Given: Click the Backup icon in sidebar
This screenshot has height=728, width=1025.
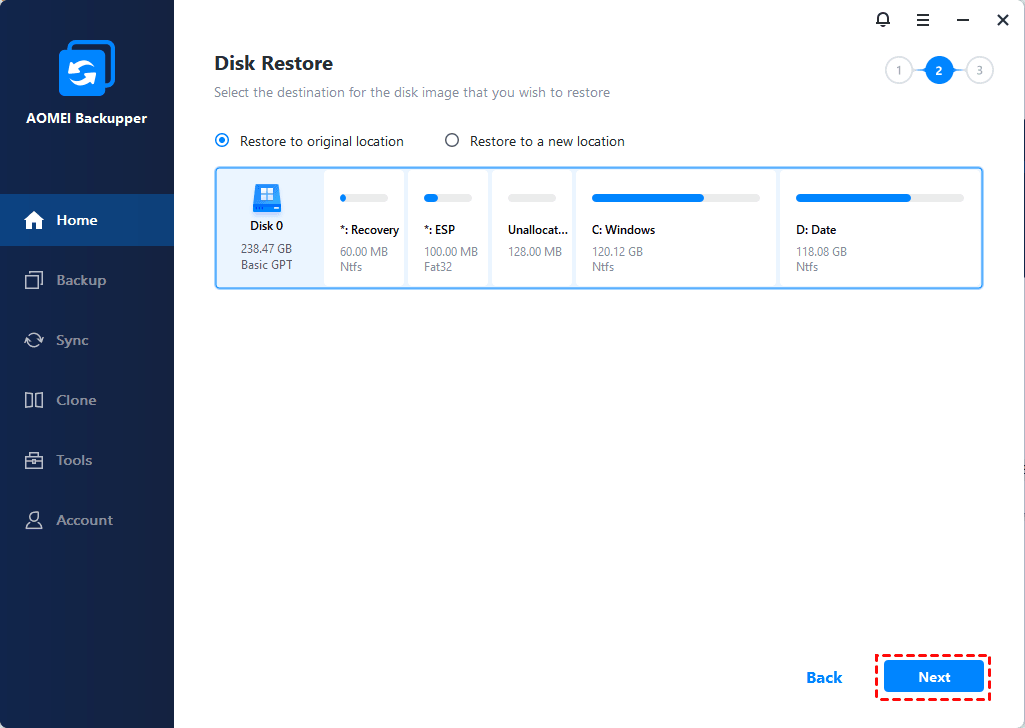Looking at the screenshot, I should (34, 280).
